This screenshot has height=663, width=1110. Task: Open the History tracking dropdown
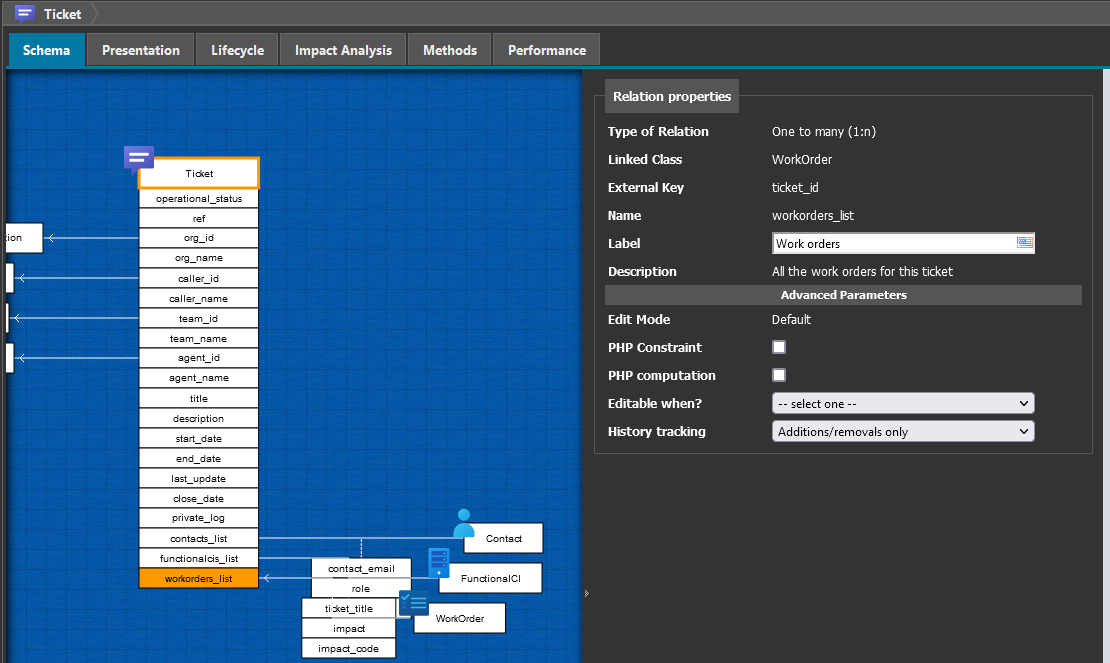(x=902, y=431)
